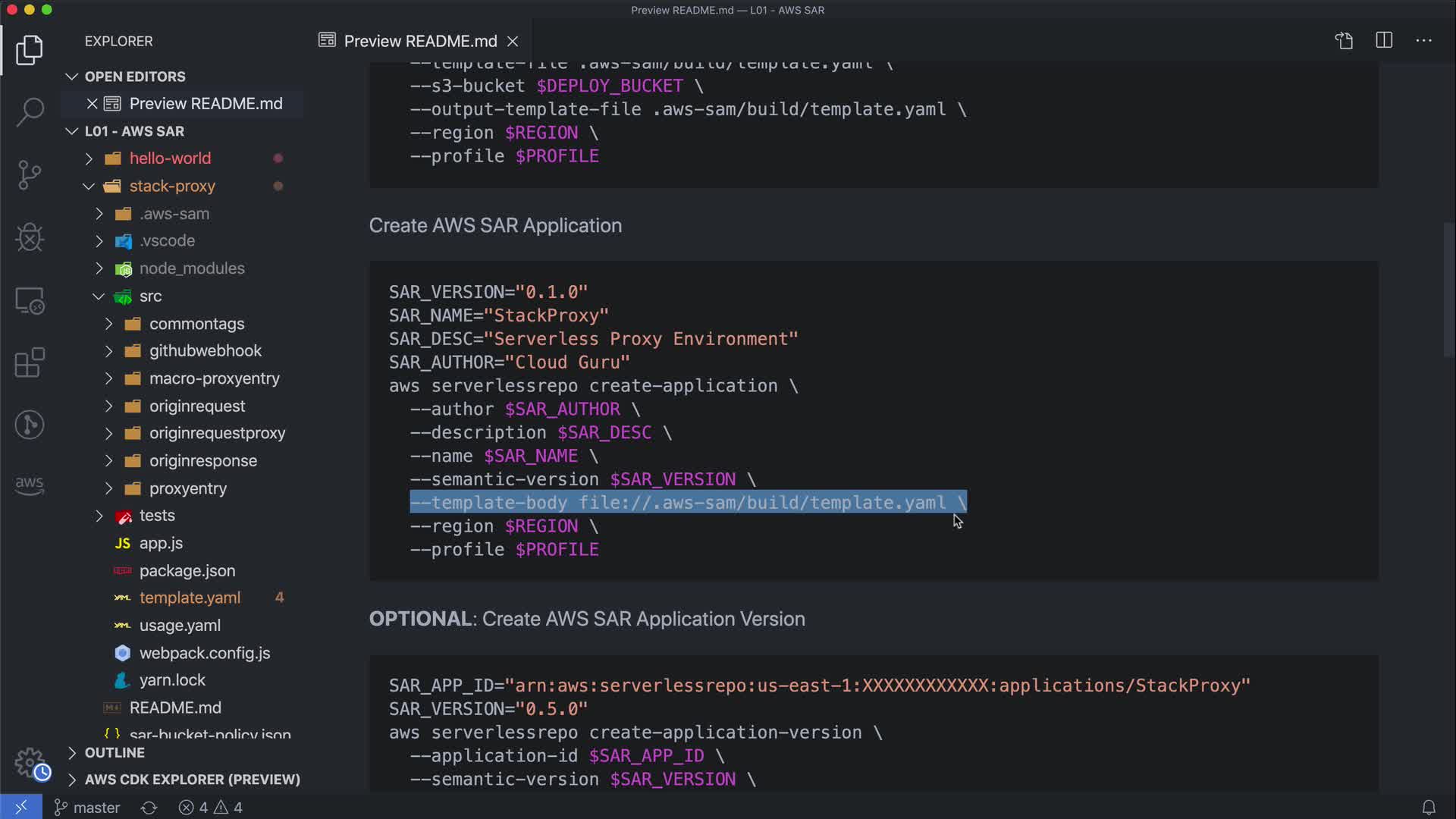Screen dimensions: 1456x819
Task: Open the Search view in activity bar
Action: (30, 112)
